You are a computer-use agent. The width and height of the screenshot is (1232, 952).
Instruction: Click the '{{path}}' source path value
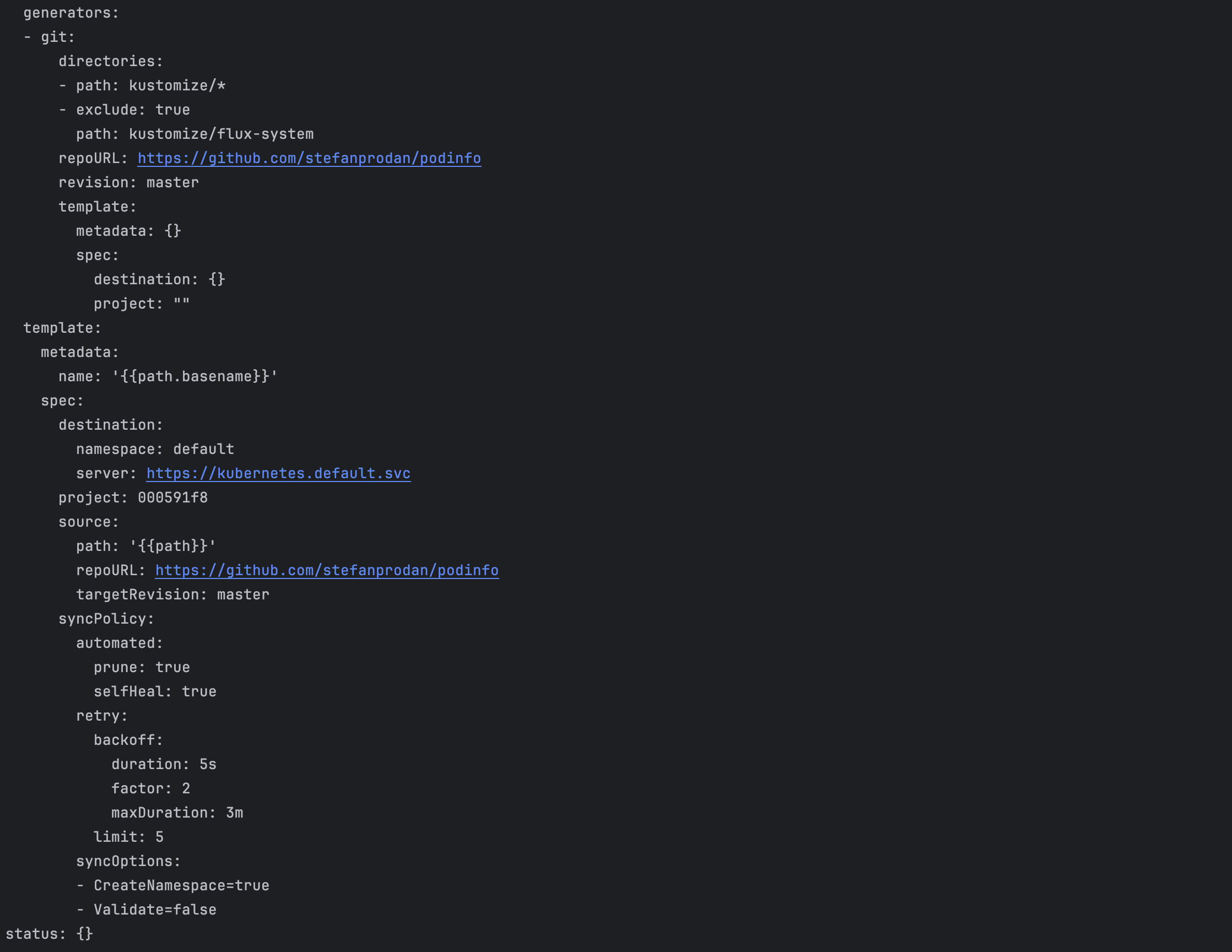coord(172,547)
